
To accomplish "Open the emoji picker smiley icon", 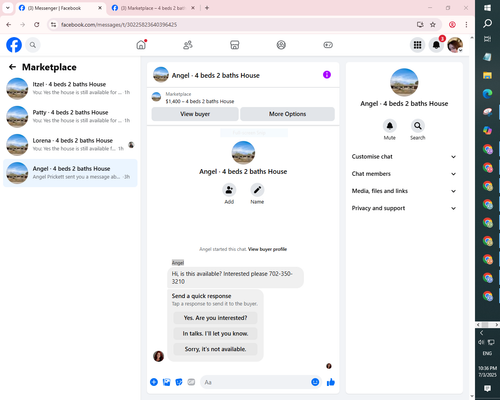I will [315, 382].
